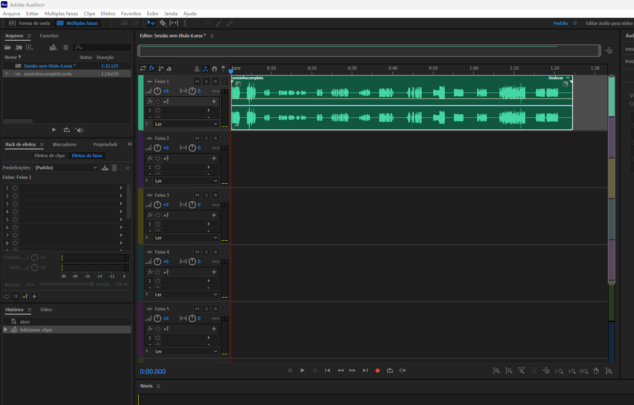Expand the smiziinhocompleto file entry
The width and height of the screenshot is (634, 405).
[x=6, y=73]
